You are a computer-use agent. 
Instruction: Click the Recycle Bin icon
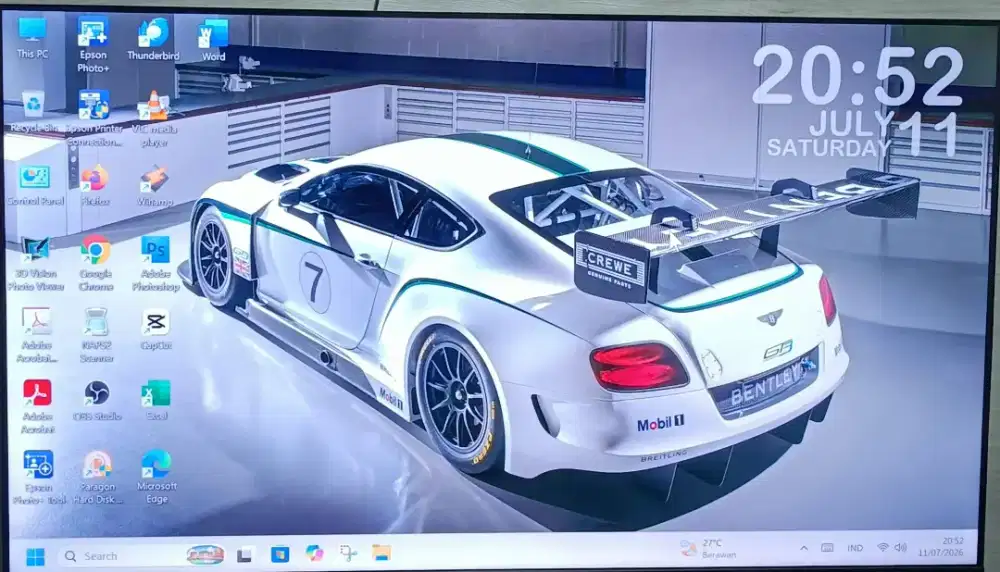tap(33, 112)
